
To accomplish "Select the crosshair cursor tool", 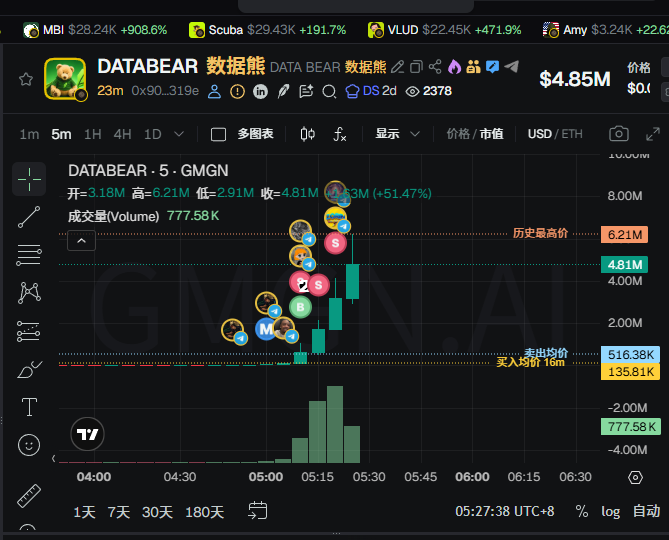I will tap(29, 179).
